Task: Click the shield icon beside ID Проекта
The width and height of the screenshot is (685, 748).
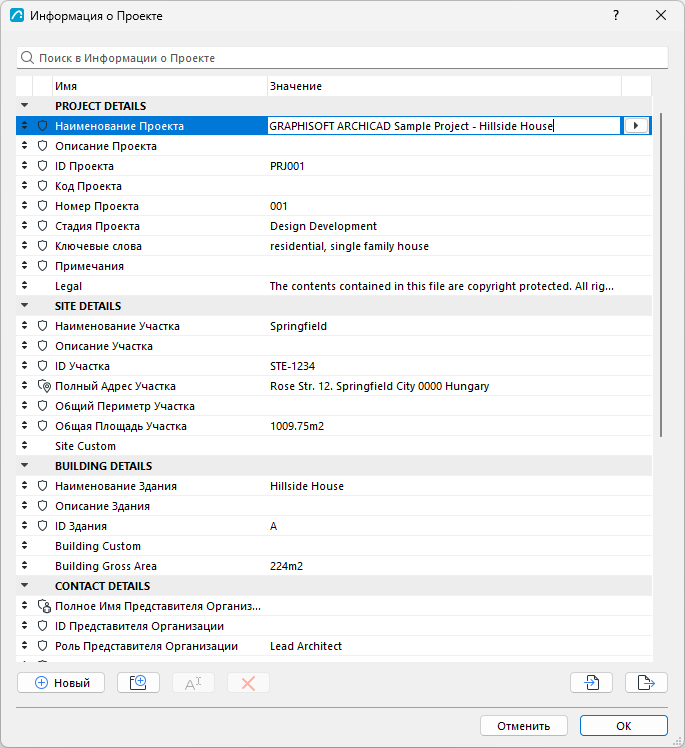Action: click(x=42, y=166)
